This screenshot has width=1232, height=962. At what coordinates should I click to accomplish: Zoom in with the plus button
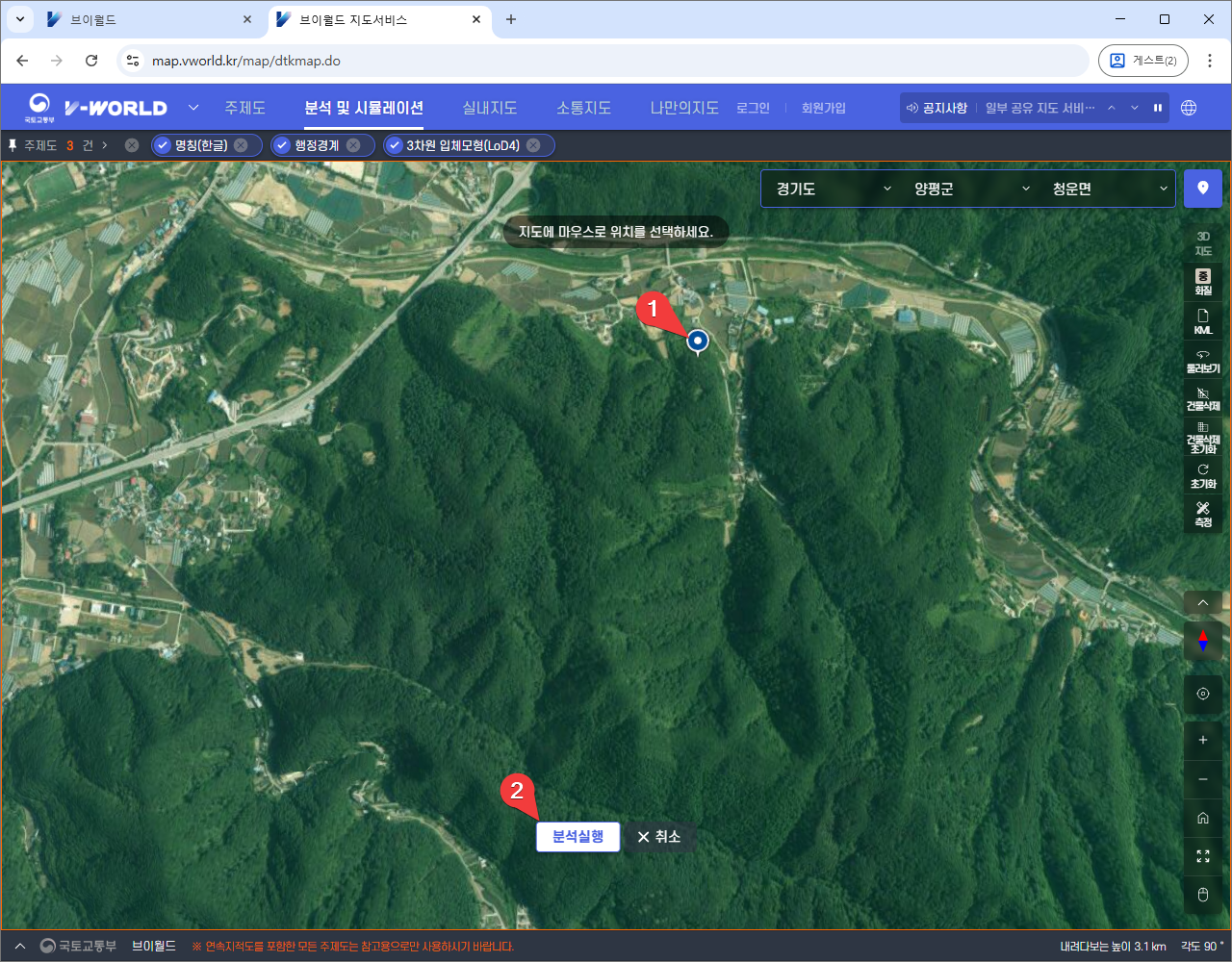(x=1202, y=740)
